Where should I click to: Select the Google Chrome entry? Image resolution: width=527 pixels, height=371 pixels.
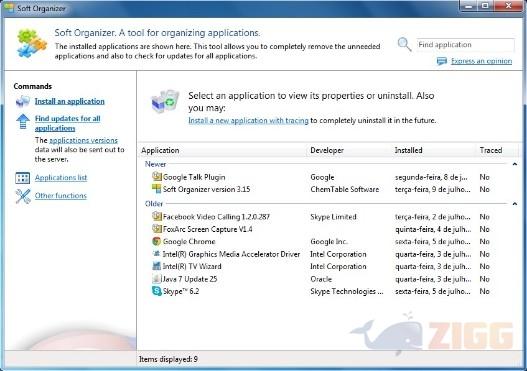[329, 242]
